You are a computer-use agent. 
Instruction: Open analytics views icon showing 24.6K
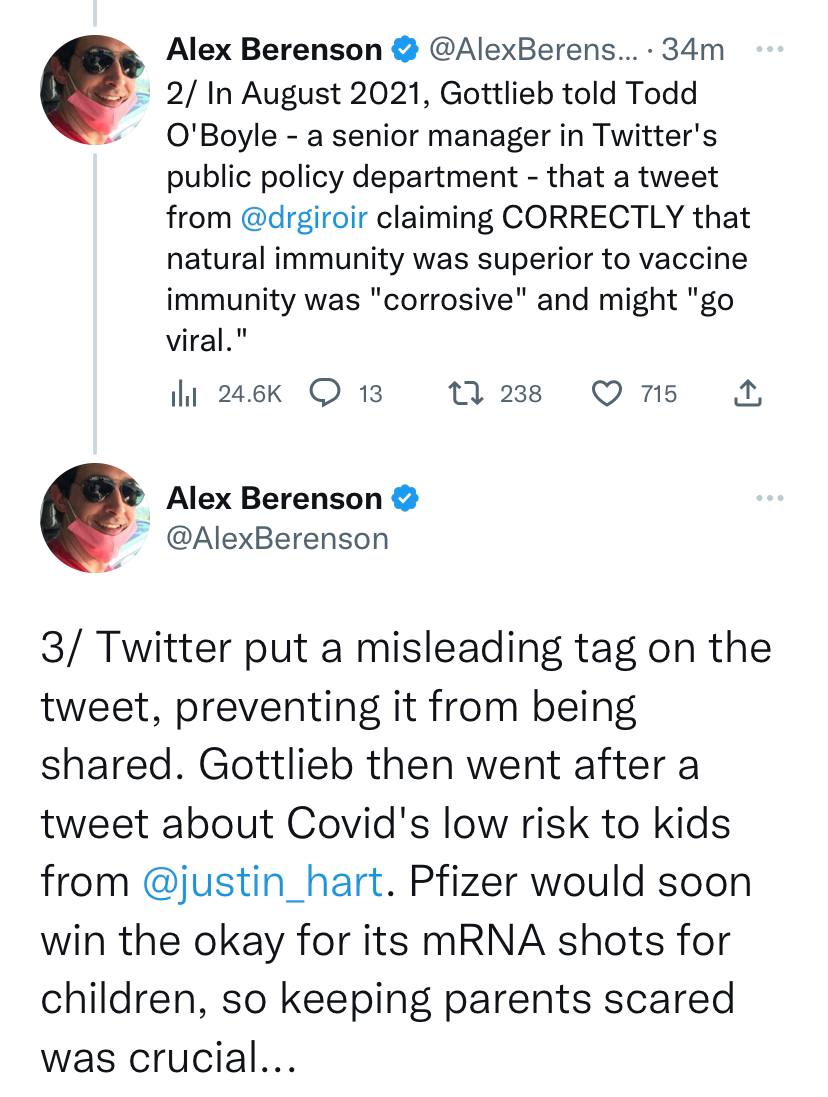point(184,394)
